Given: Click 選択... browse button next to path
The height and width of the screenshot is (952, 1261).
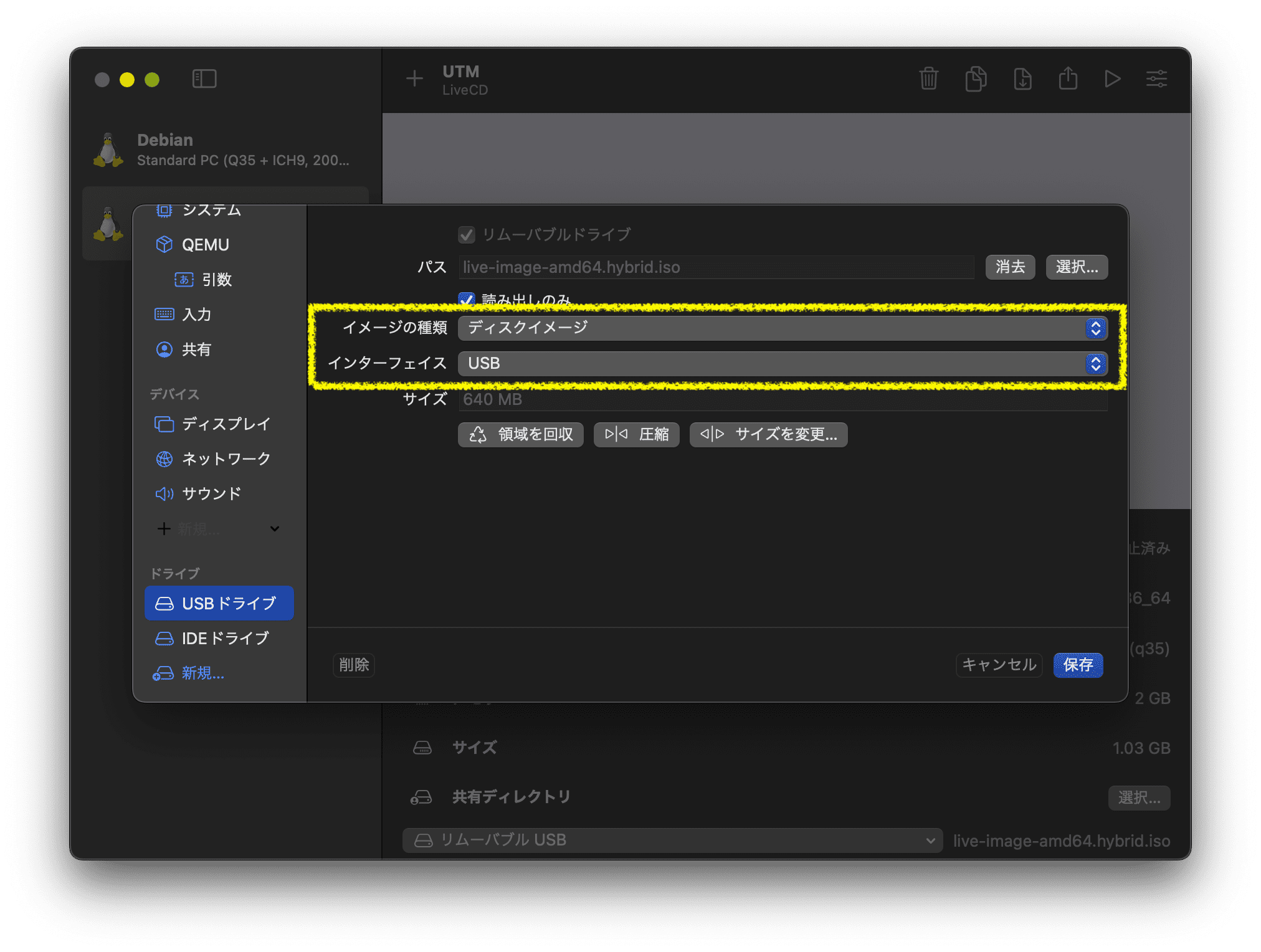Looking at the screenshot, I should [1077, 267].
